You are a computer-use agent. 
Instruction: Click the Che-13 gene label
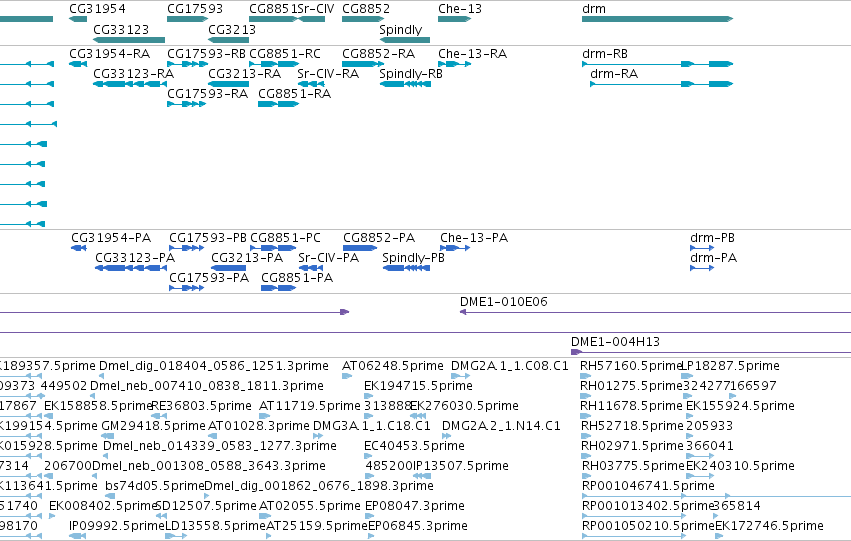tap(460, 9)
